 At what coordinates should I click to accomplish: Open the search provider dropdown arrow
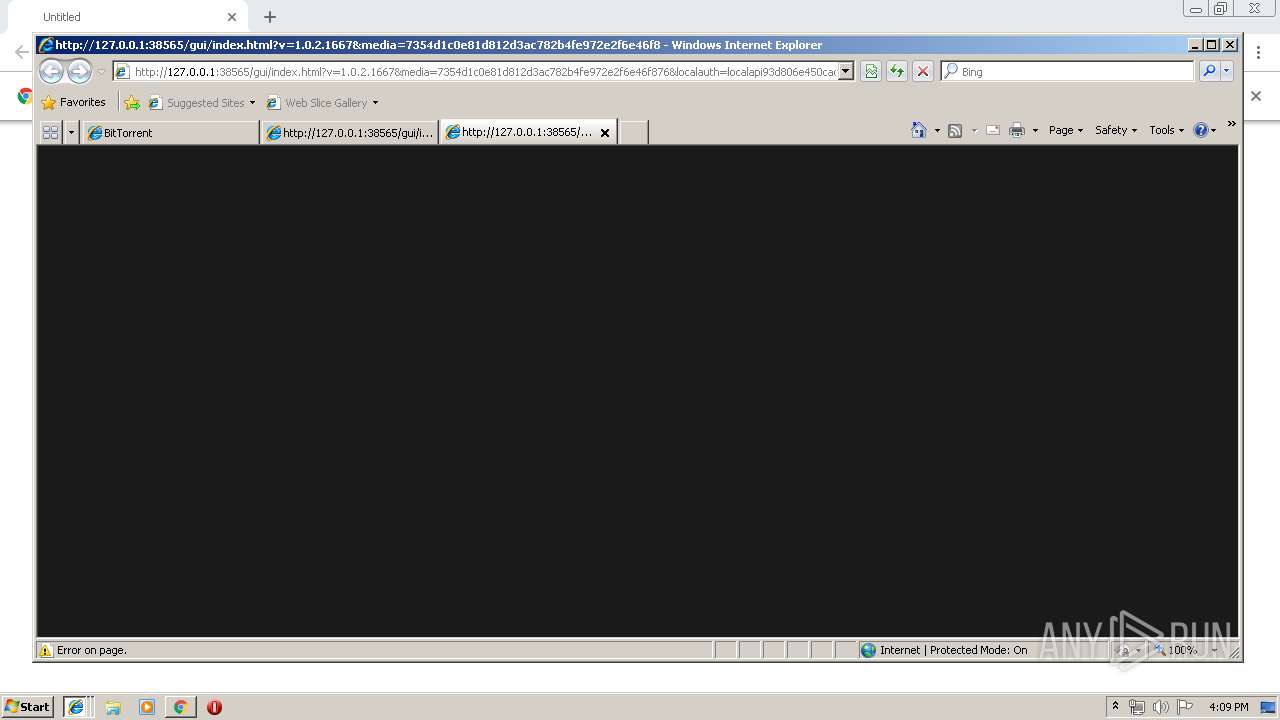tap(1227, 72)
